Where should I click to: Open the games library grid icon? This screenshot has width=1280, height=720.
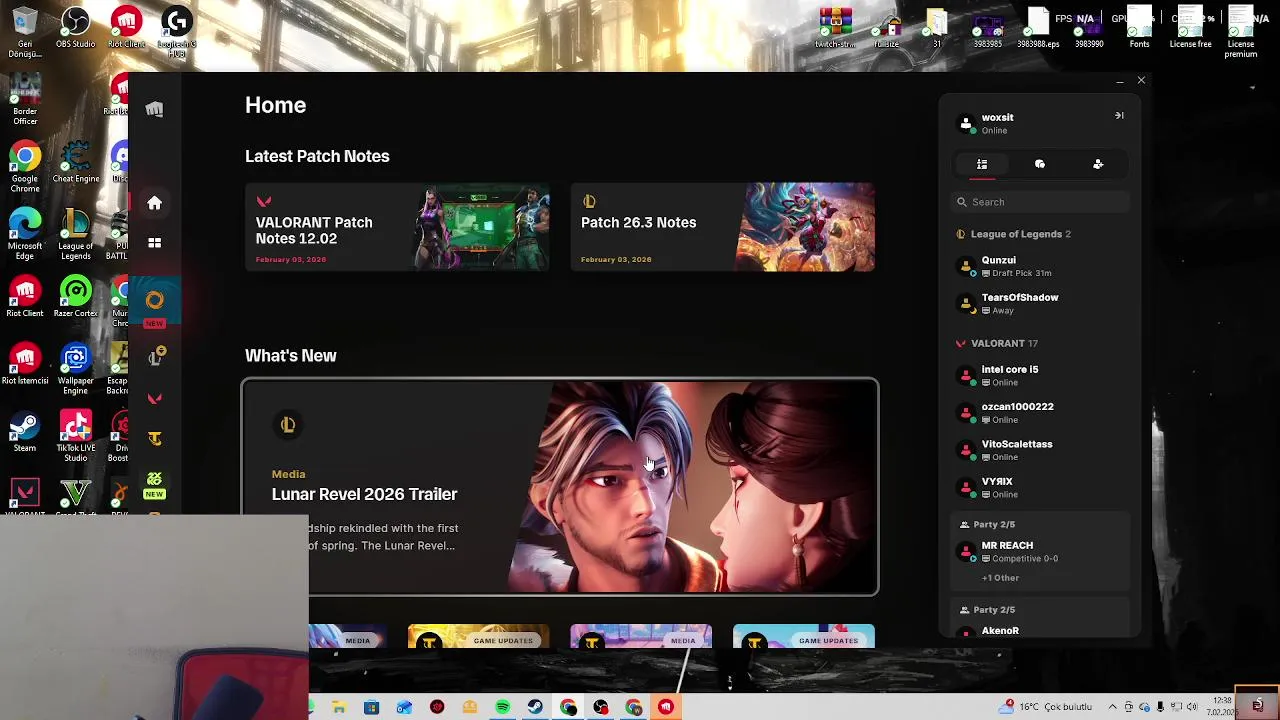[x=154, y=243]
